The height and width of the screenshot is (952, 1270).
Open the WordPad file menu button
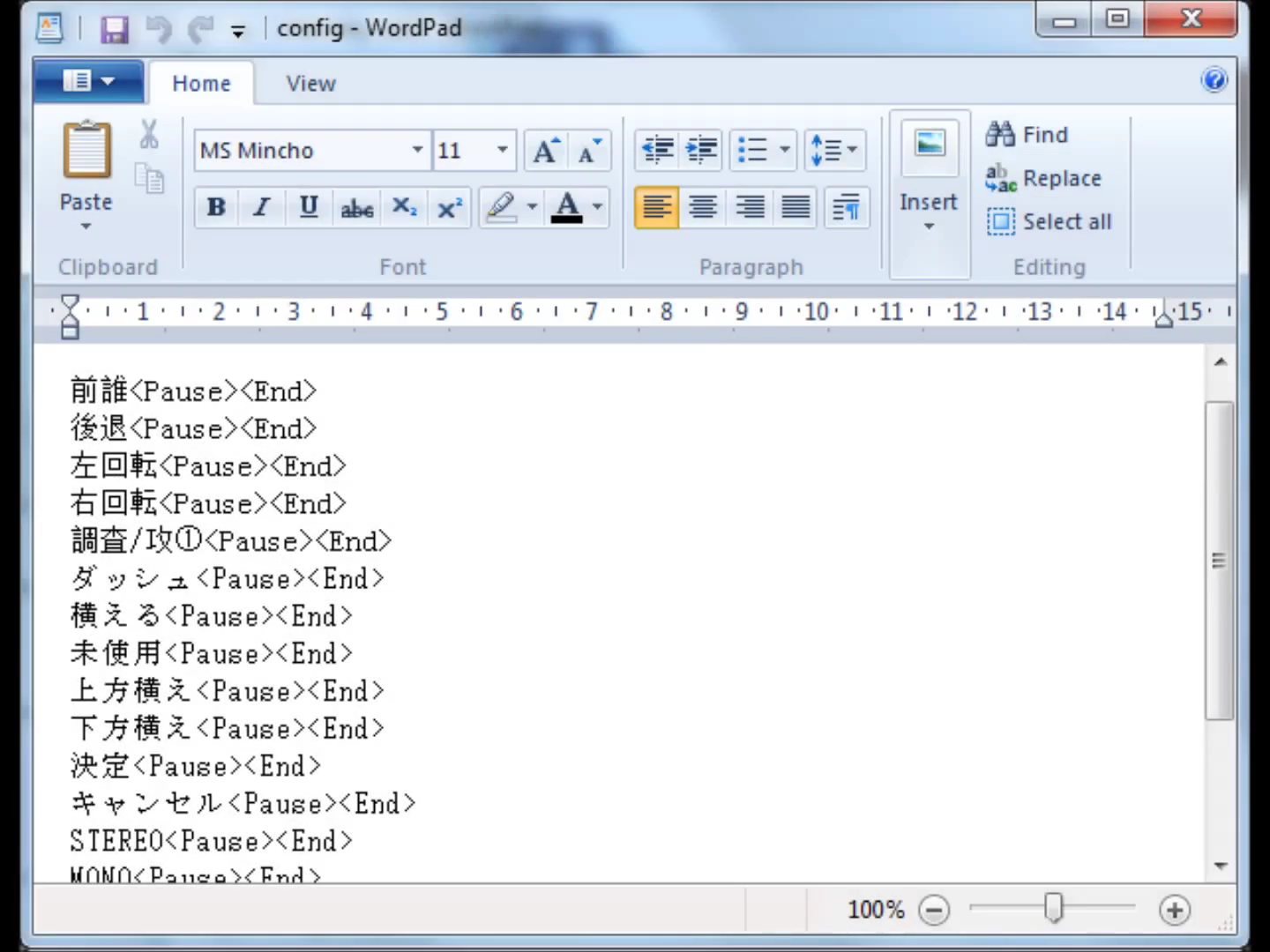tap(88, 82)
